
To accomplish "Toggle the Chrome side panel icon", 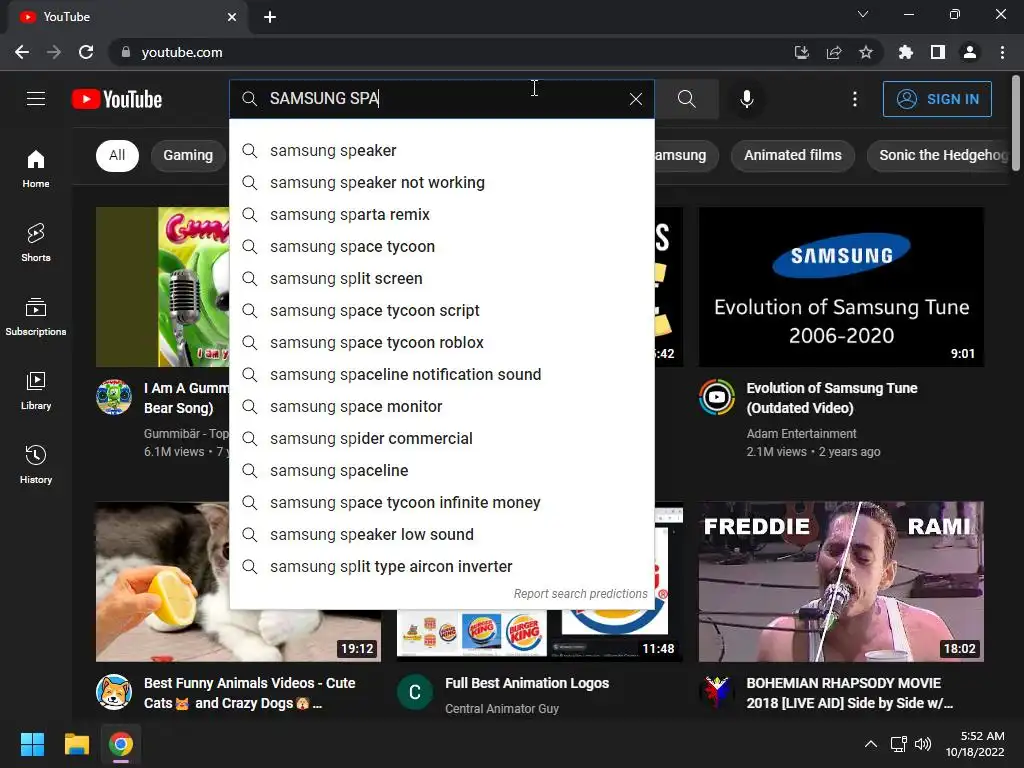I will 938,52.
